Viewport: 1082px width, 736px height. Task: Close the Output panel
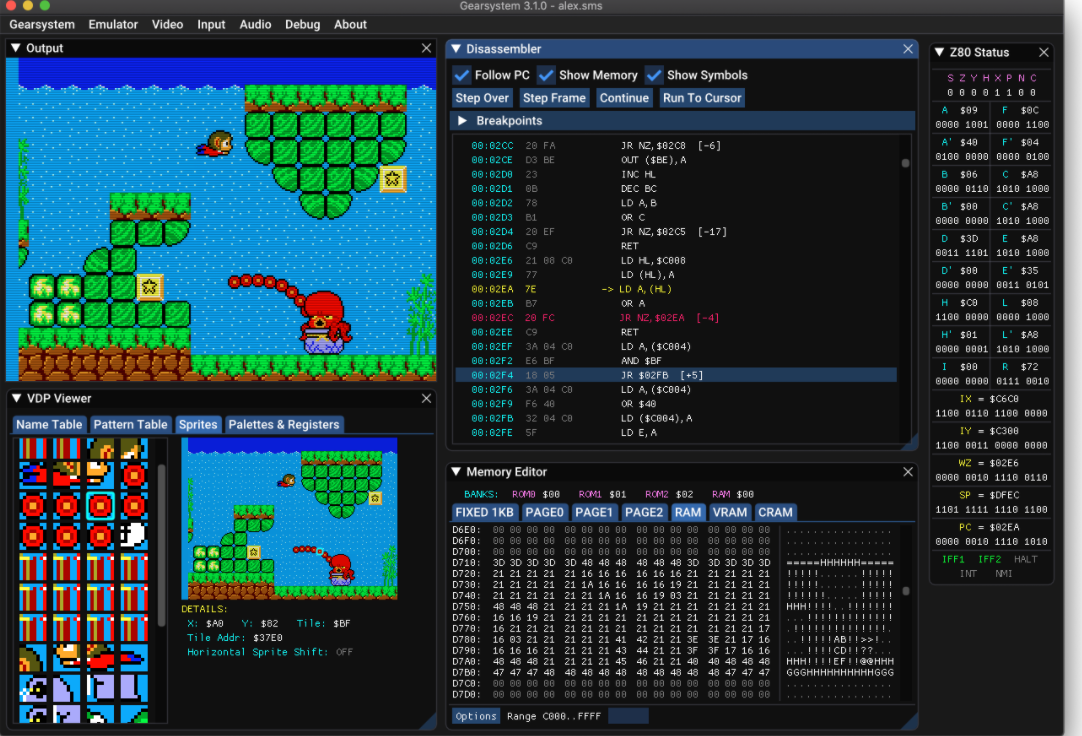[426, 48]
